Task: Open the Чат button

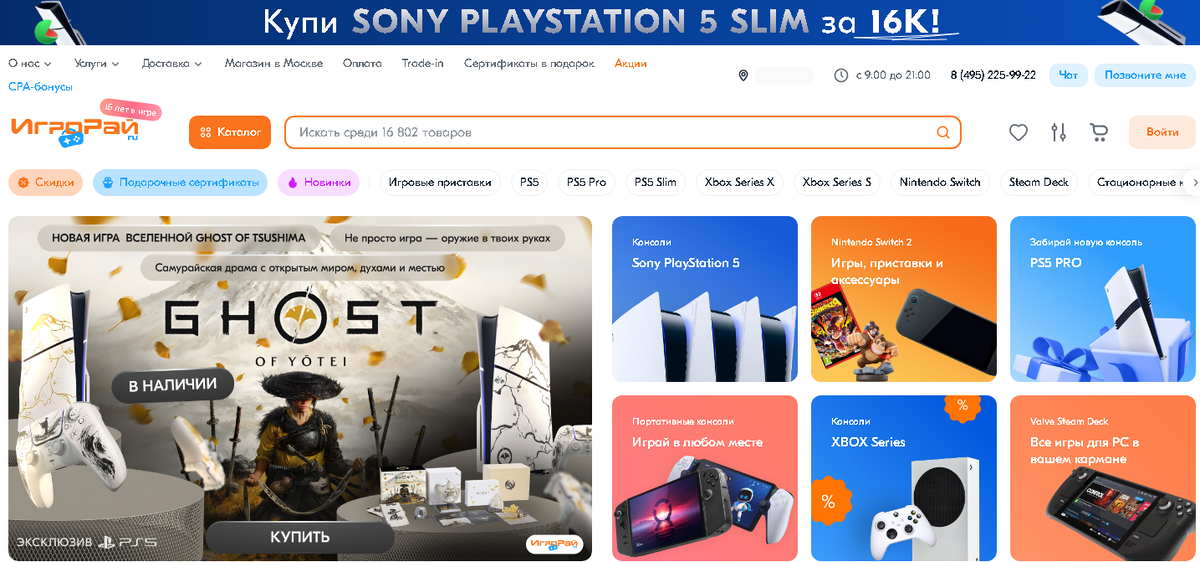Action: (x=1068, y=75)
